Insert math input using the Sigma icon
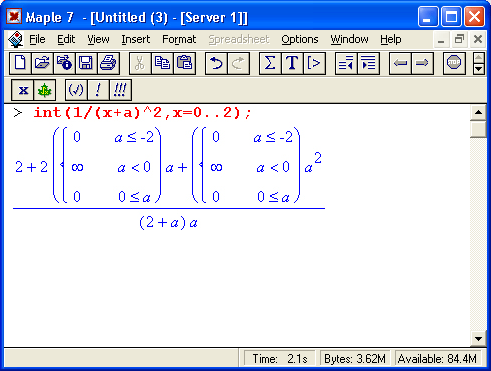 [x=270, y=63]
